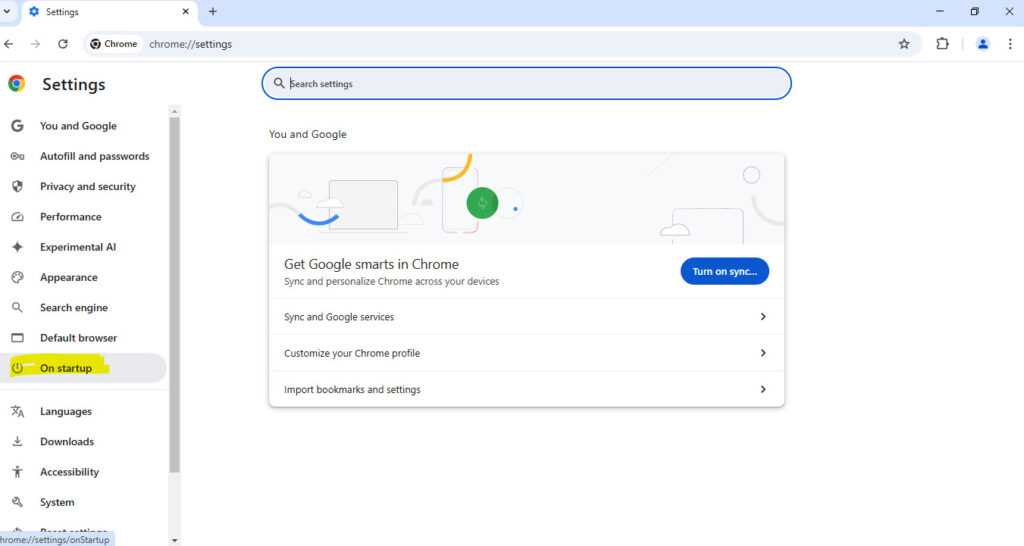Click the Chrome site info chip
The height and width of the screenshot is (546, 1024).
(x=114, y=44)
